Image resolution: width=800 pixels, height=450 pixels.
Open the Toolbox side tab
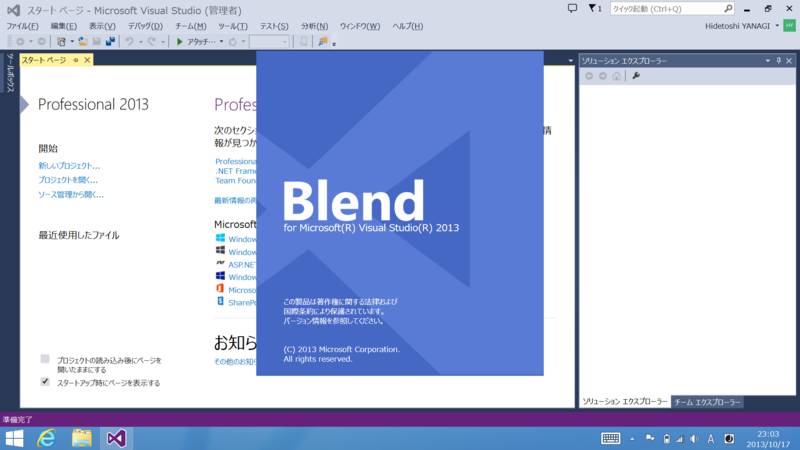(10, 73)
